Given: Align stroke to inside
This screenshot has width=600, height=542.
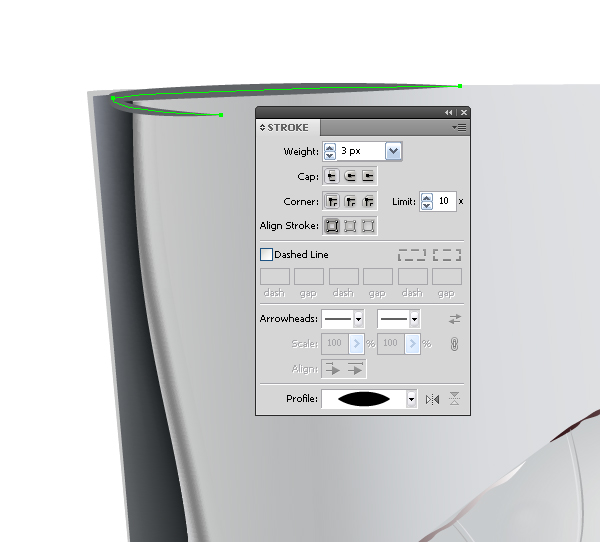Looking at the screenshot, I should click(350, 226).
